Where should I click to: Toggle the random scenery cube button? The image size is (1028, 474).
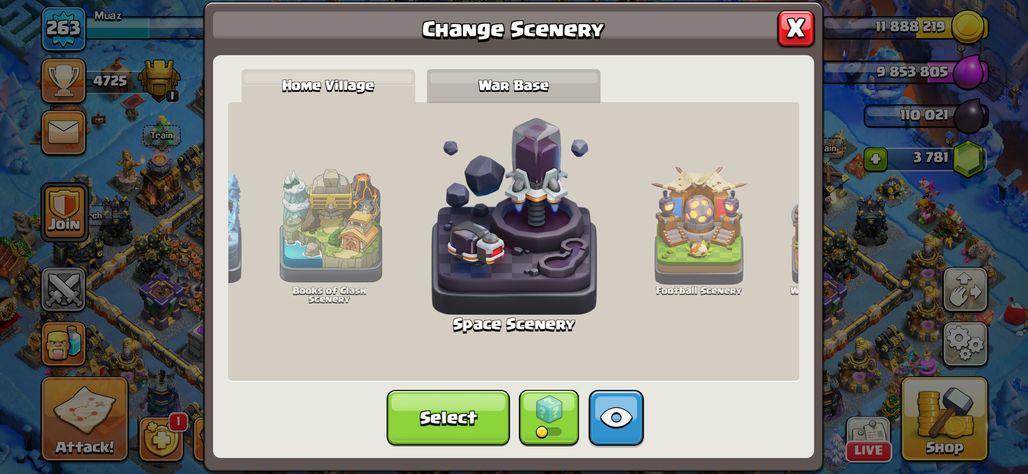549,418
